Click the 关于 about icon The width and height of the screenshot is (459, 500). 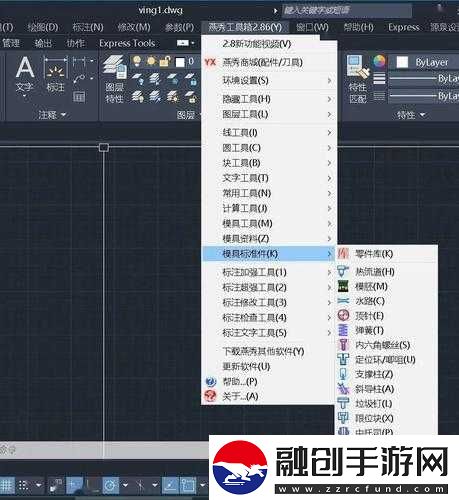click(210, 396)
